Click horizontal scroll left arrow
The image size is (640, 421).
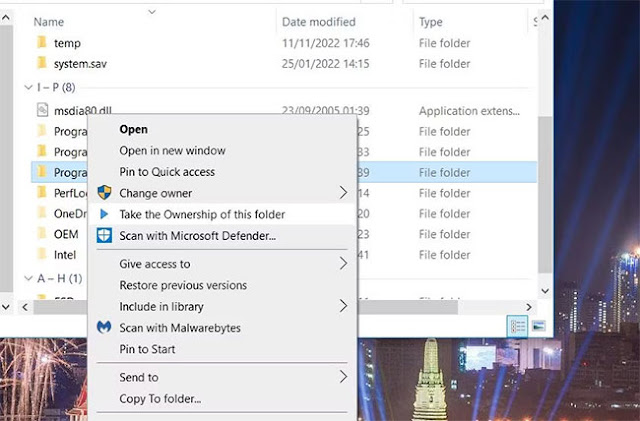click(25, 307)
